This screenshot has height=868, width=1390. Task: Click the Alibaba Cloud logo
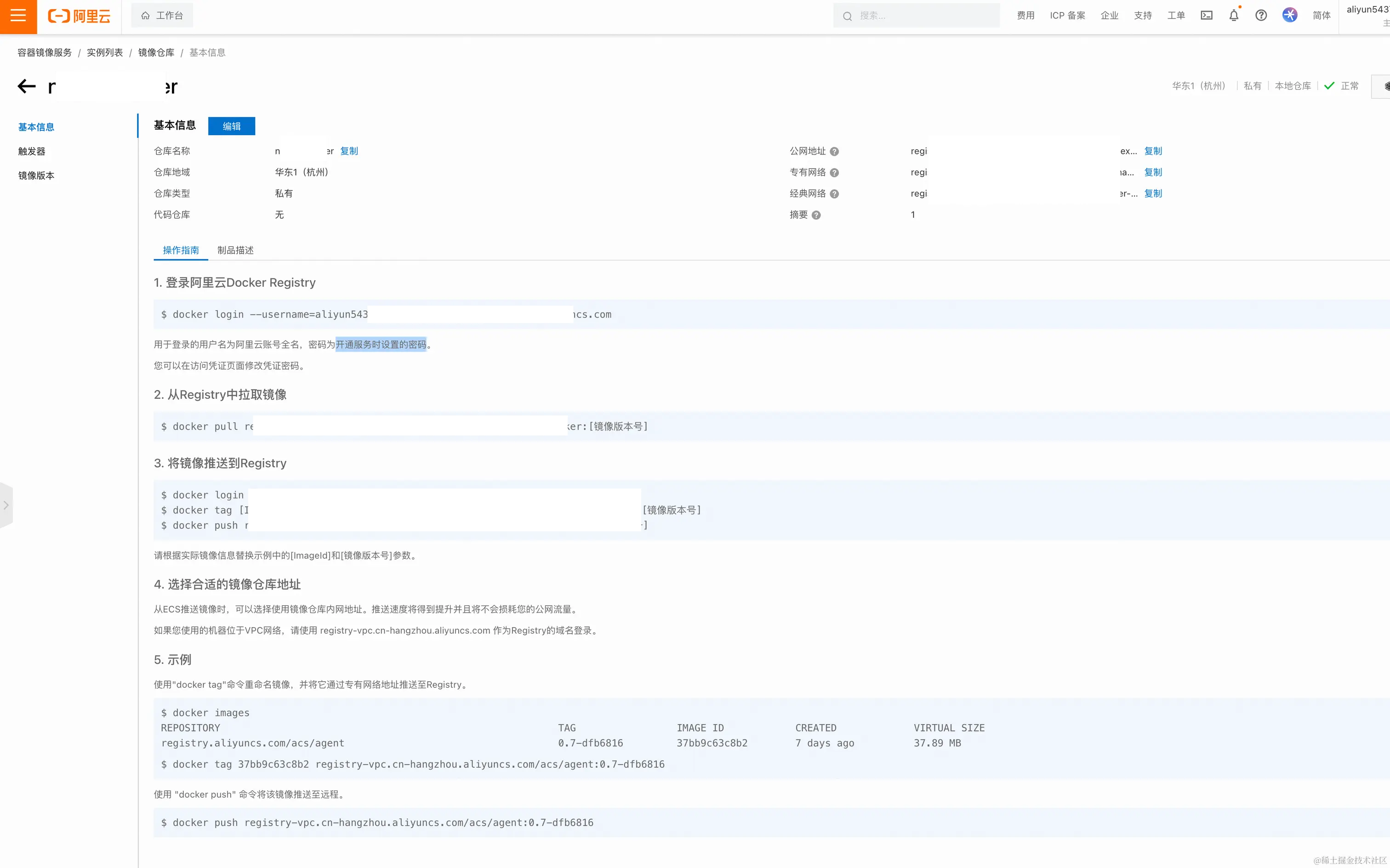coord(79,16)
